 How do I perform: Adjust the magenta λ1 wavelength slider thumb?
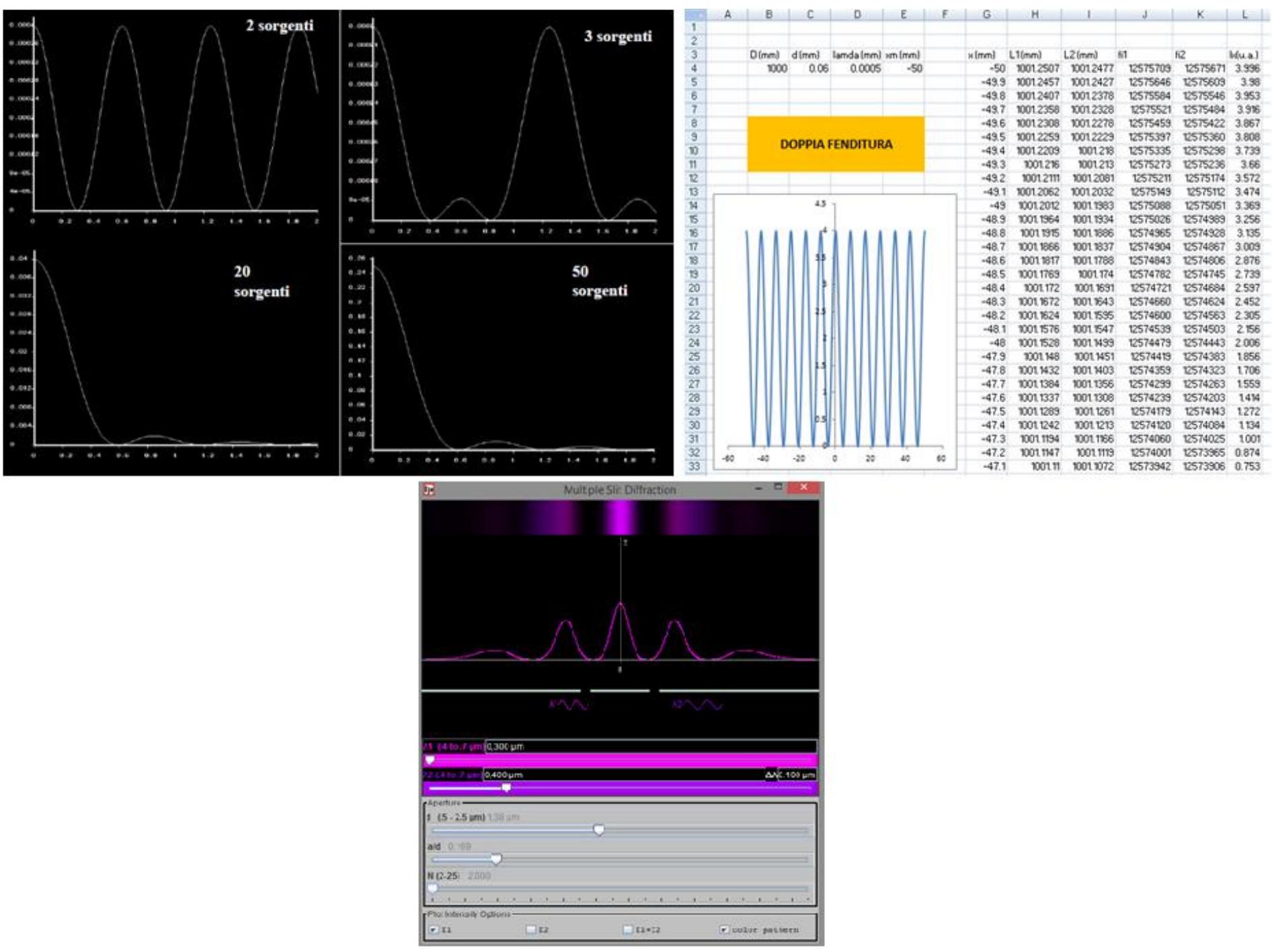430,760
